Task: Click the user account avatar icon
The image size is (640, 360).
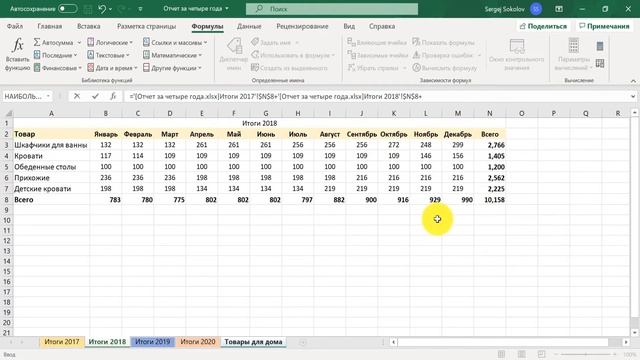Action: (536, 9)
